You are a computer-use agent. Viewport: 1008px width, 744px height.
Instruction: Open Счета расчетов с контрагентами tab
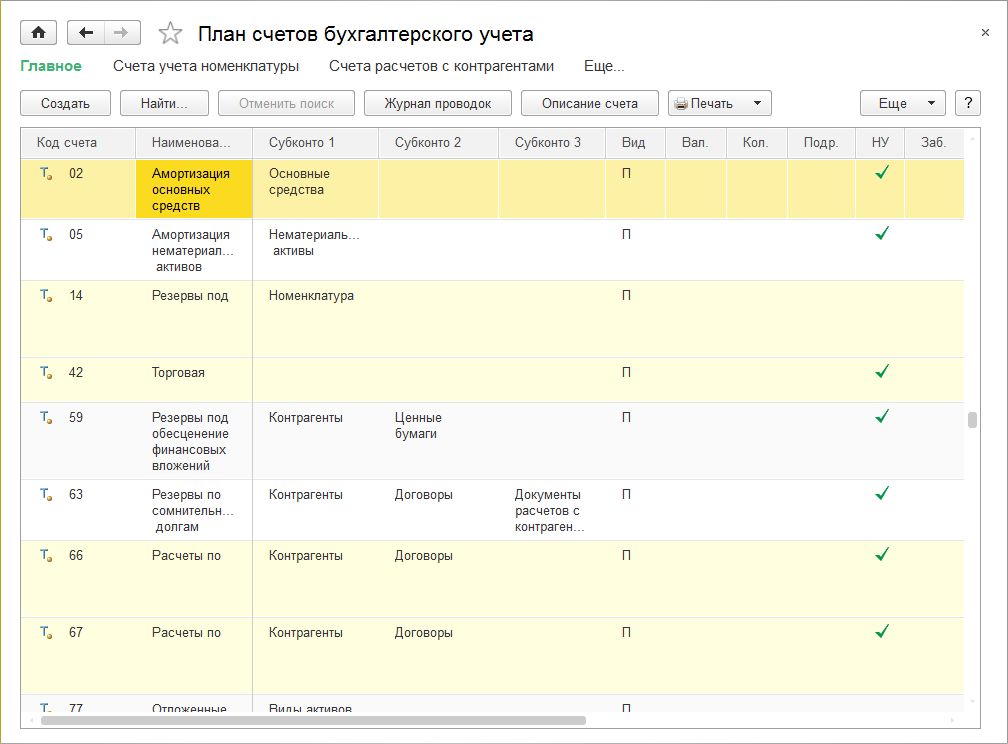(x=441, y=66)
